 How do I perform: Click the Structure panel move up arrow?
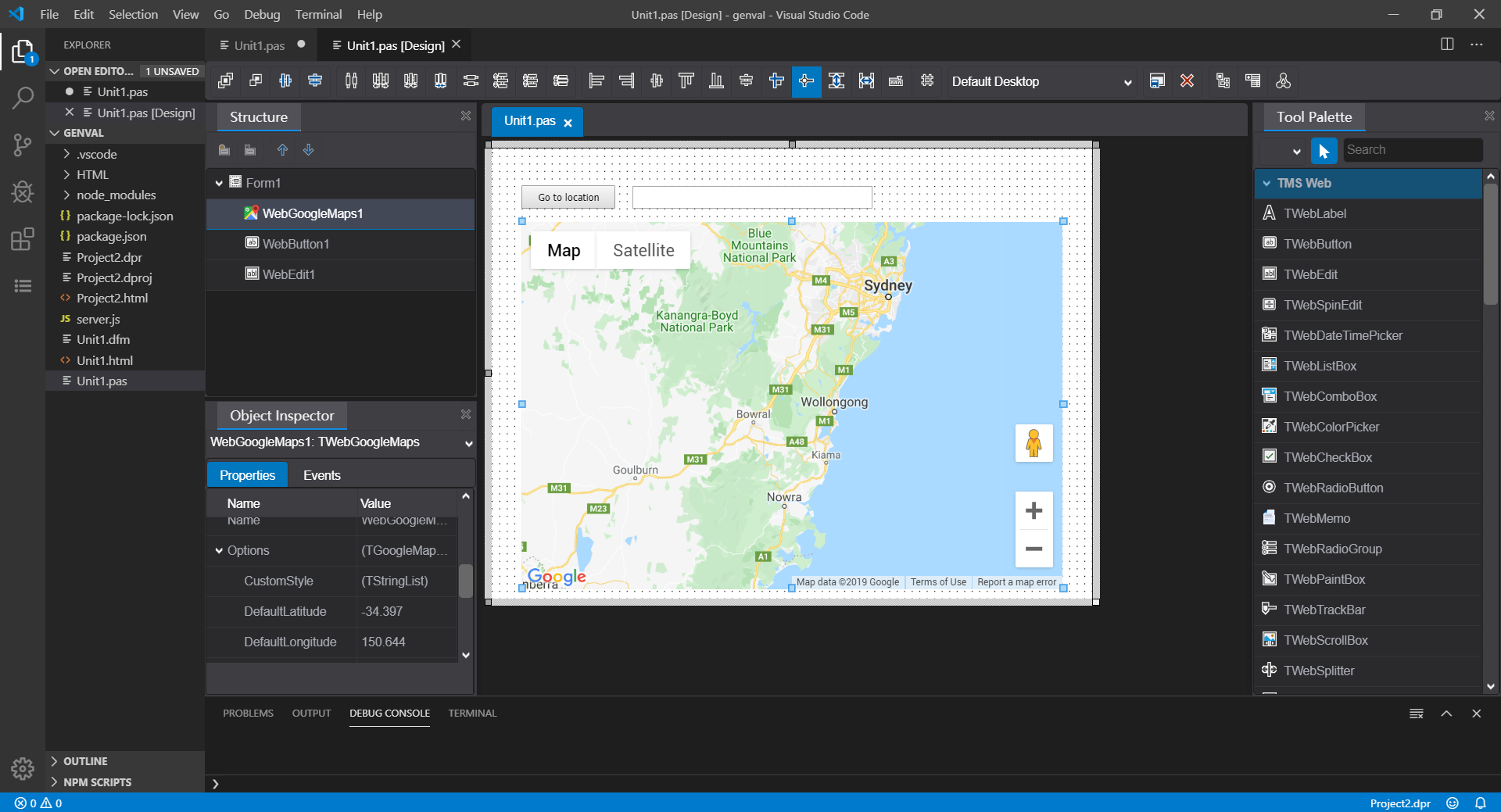click(282, 149)
